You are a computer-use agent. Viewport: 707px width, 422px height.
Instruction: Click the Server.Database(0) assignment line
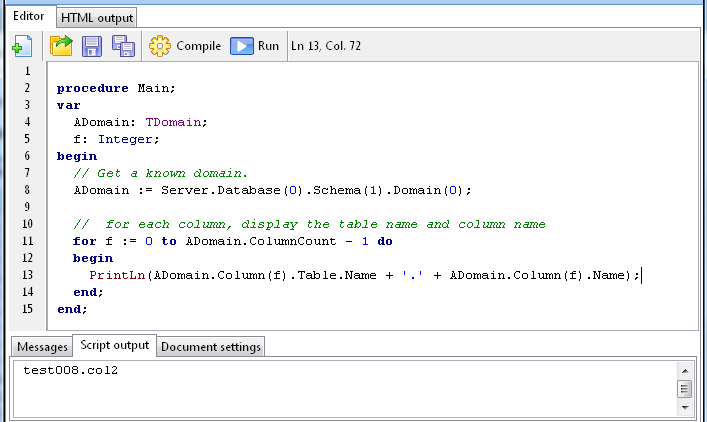click(272, 190)
